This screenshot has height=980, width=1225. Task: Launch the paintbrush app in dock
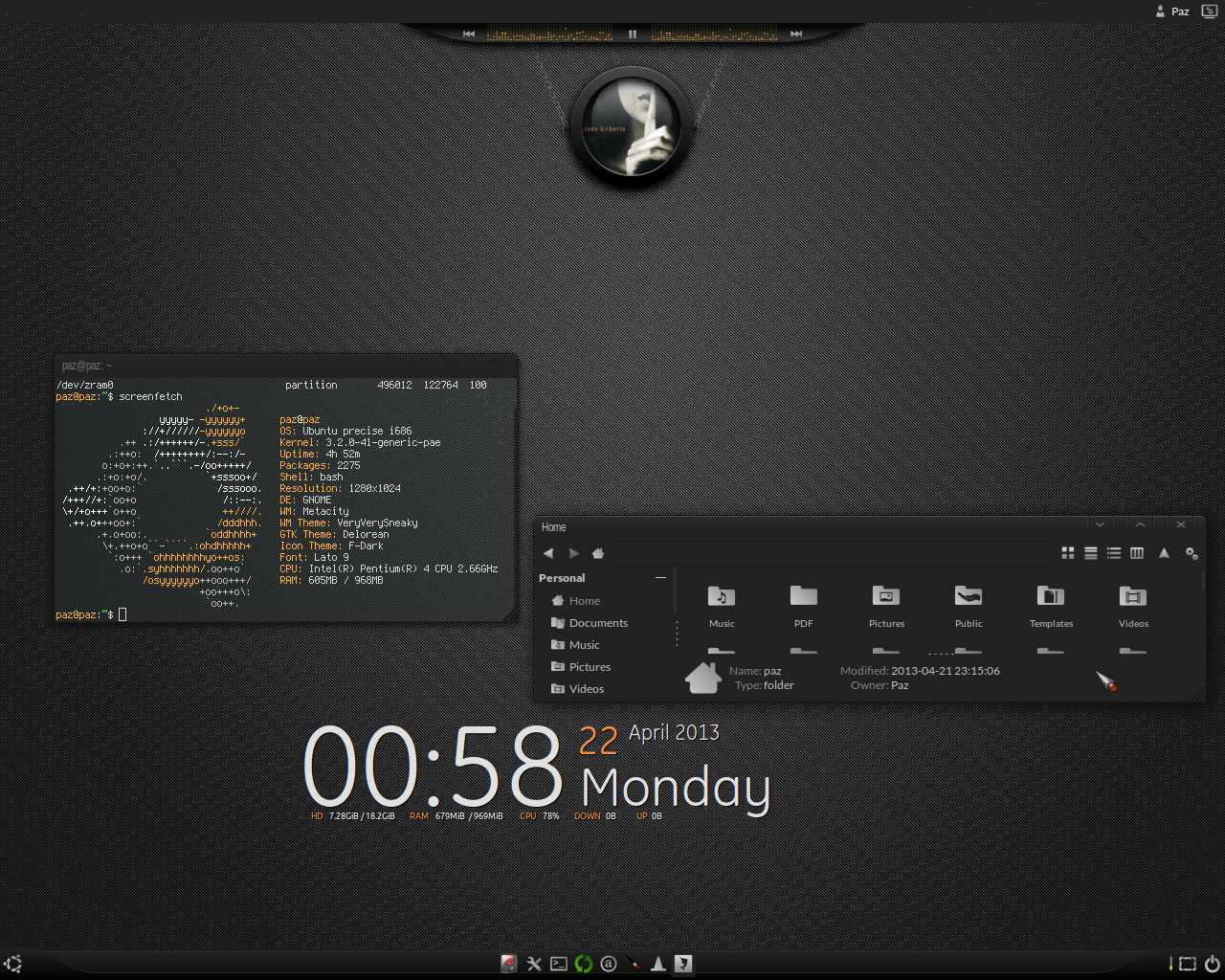[x=634, y=964]
